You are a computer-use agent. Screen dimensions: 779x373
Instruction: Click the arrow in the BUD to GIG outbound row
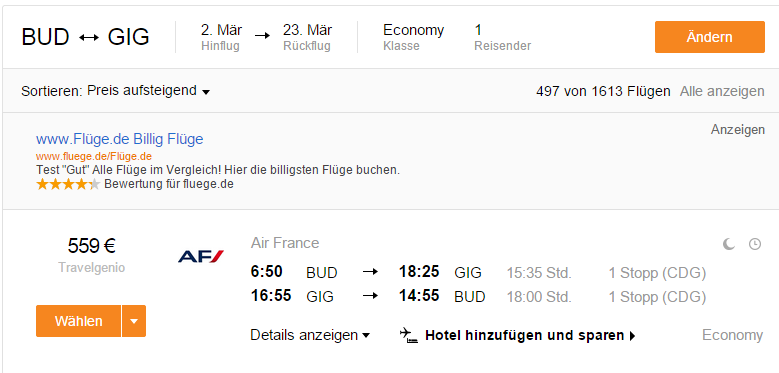click(370, 272)
